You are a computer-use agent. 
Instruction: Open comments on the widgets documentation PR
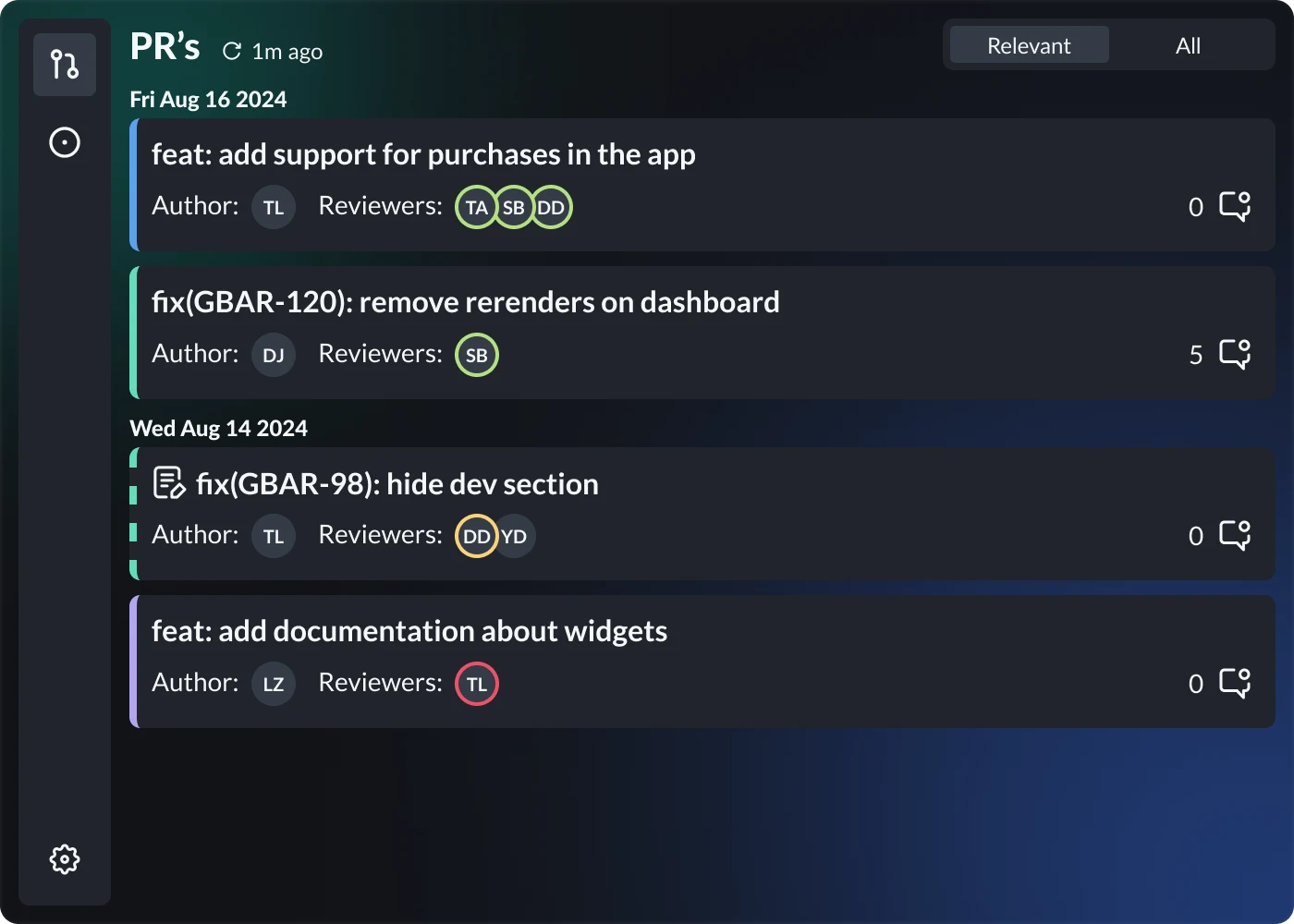[x=1235, y=684]
